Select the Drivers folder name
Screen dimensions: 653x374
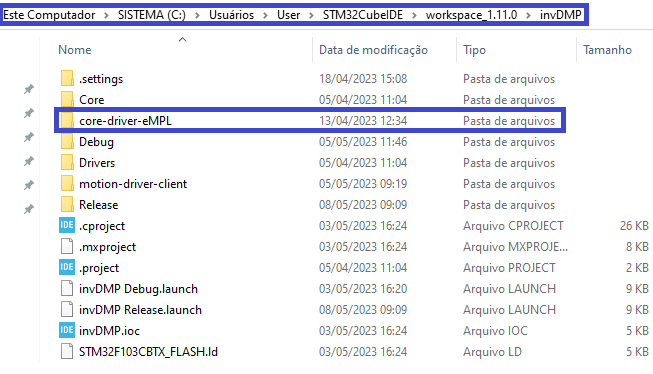coord(97,162)
